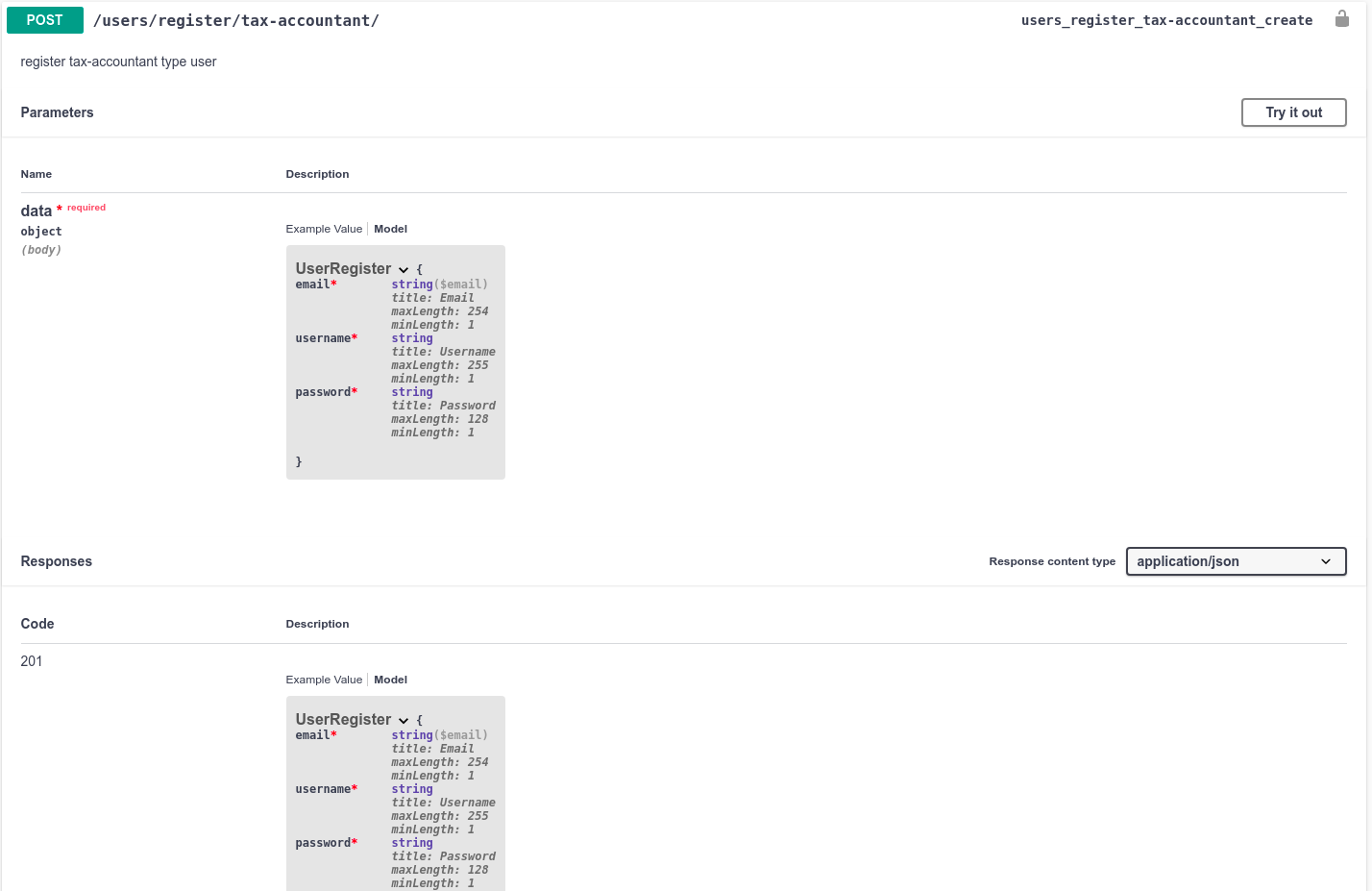The width and height of the screenshot is (1372, 891).
Task: Click the 'data' parameter name
Action: pyautogui.click(x=37, y=210)
